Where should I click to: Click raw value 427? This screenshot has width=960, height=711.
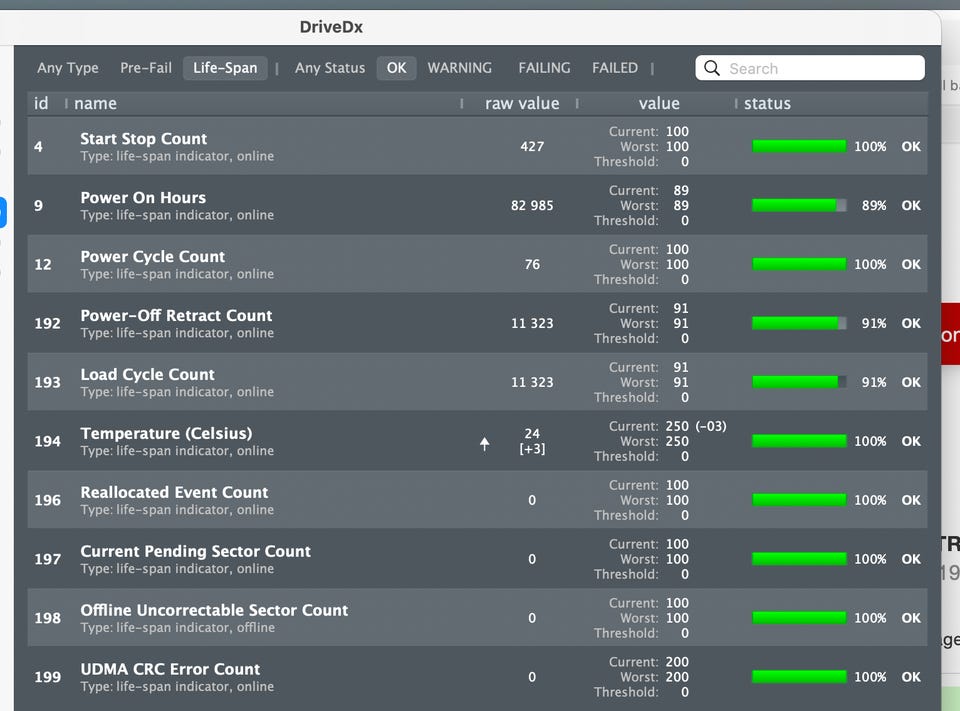click(532, 146)
